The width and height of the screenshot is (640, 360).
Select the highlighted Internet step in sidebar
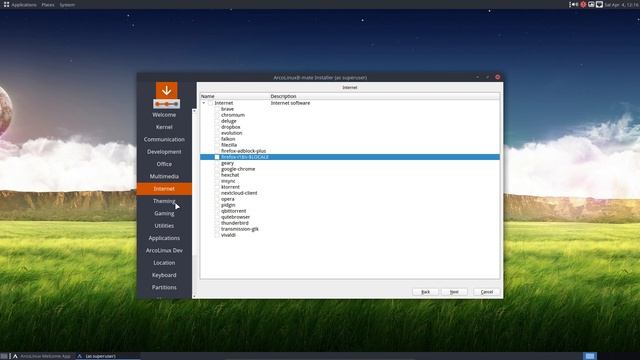[164, 189]
